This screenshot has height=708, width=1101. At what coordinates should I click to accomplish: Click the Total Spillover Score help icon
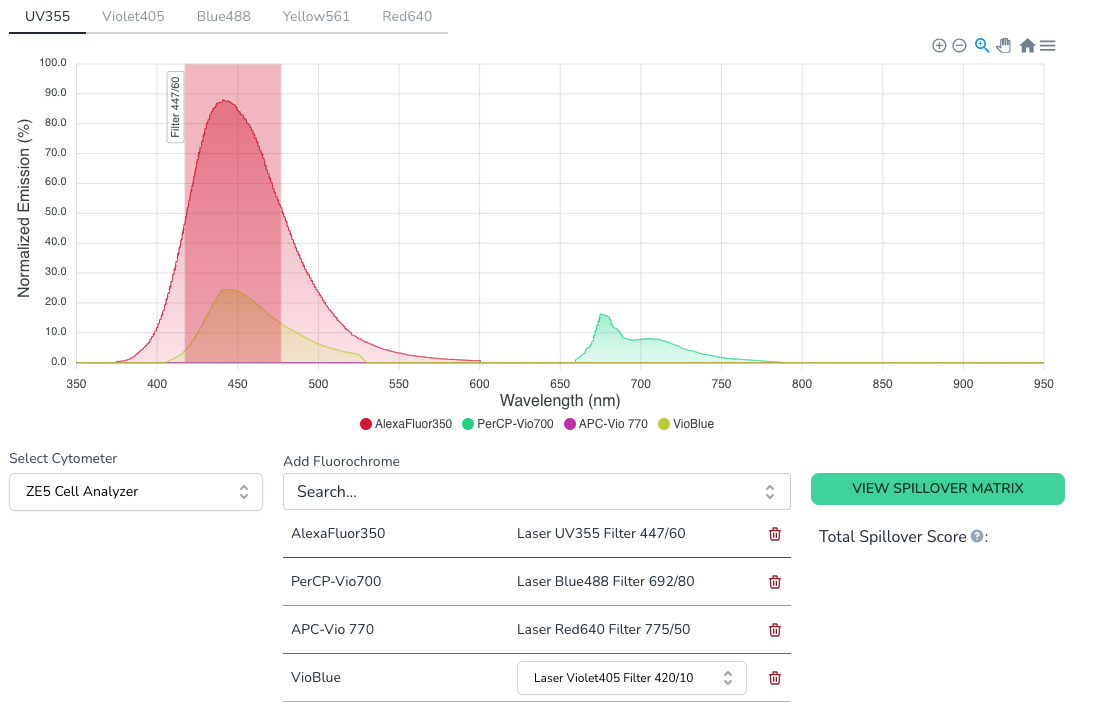[x=977, y=536]
